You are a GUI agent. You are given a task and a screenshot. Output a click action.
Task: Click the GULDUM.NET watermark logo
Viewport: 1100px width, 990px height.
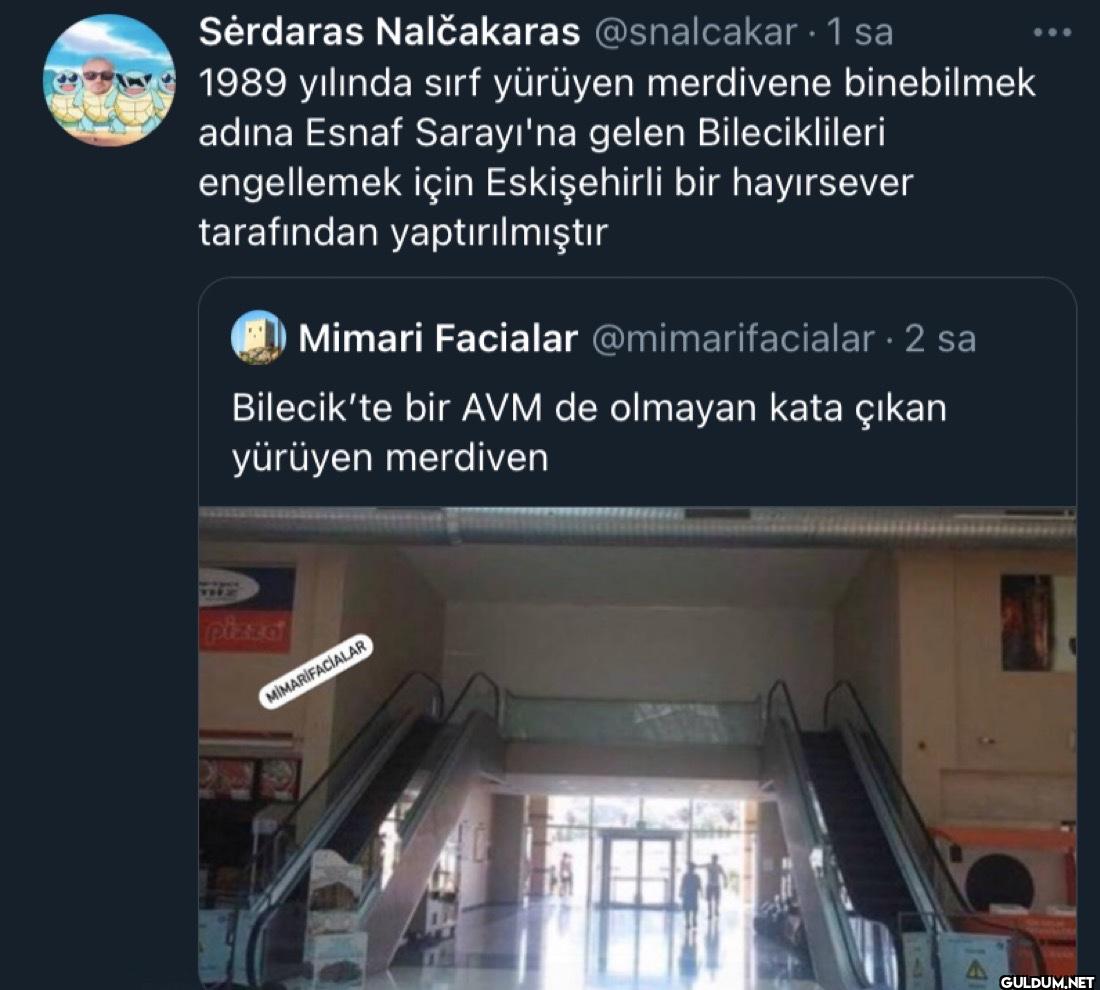tap(1047, 981)
